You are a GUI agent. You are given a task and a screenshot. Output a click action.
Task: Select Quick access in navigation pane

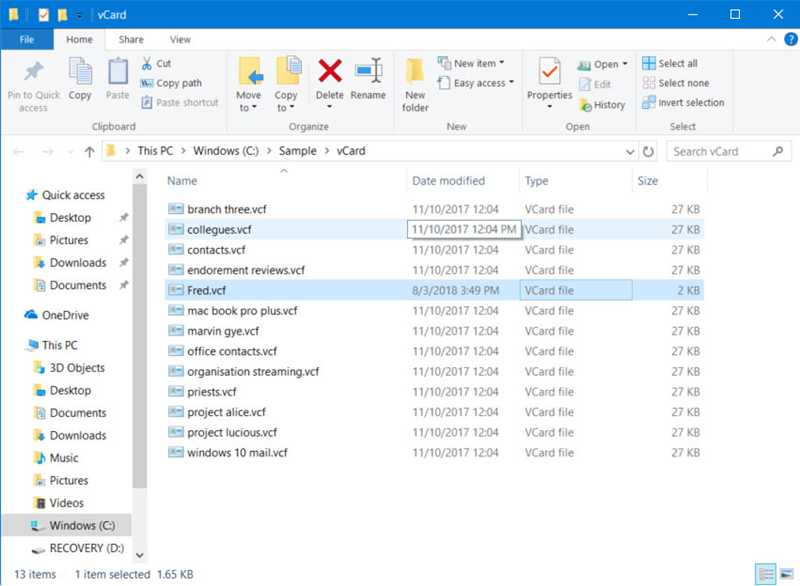pos(65,195)
